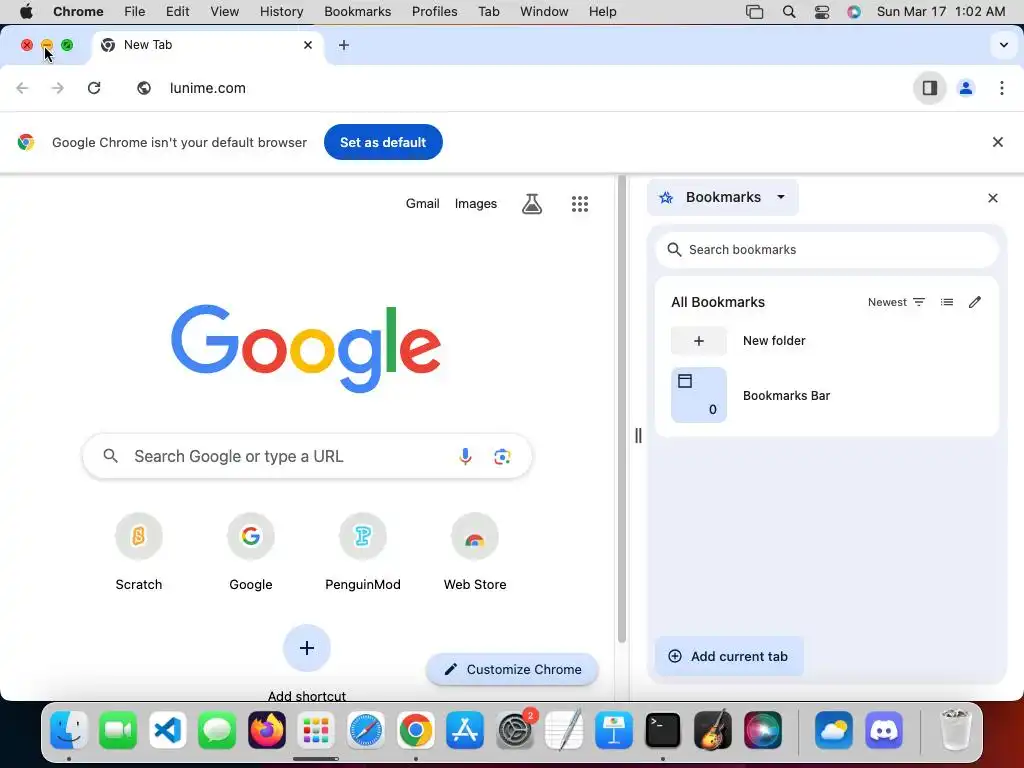Open the Bookmarks Bar folder
The height and width of the screenshot is (768, 1024).
coord(827,395)
